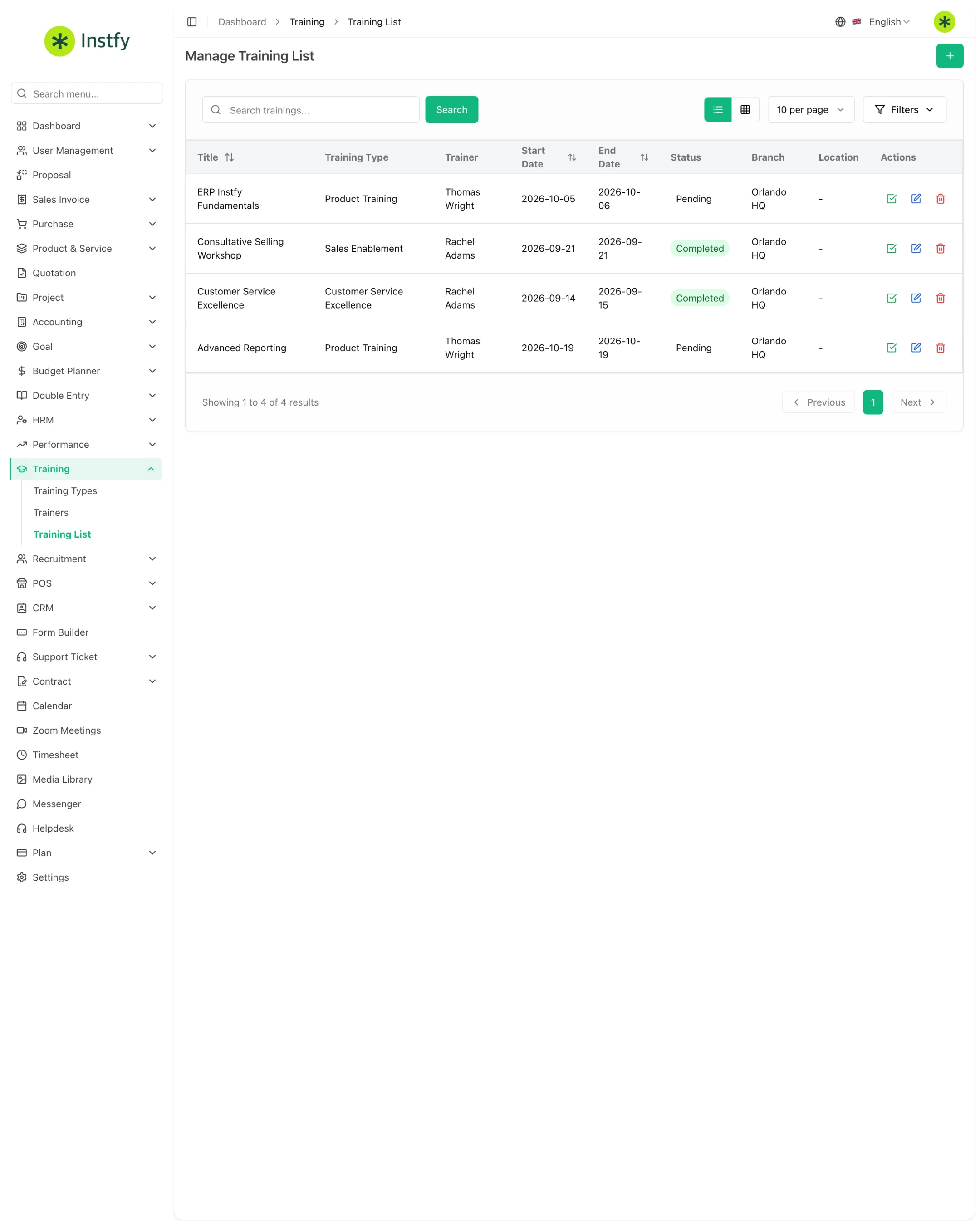Click Training breadcrumb link
Image resolution: width=980 pixels, height=1225 pixels.
[307, 22]
